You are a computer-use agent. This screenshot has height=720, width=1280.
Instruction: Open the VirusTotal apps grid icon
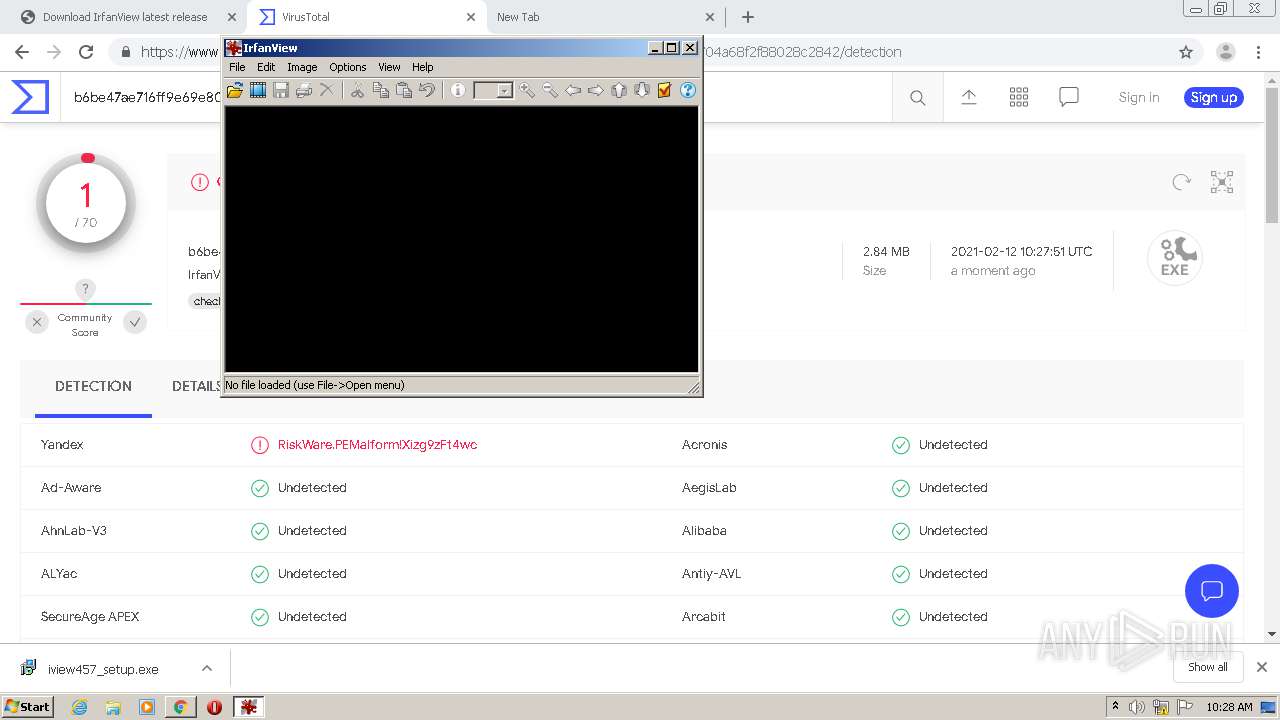[1018, 97]
